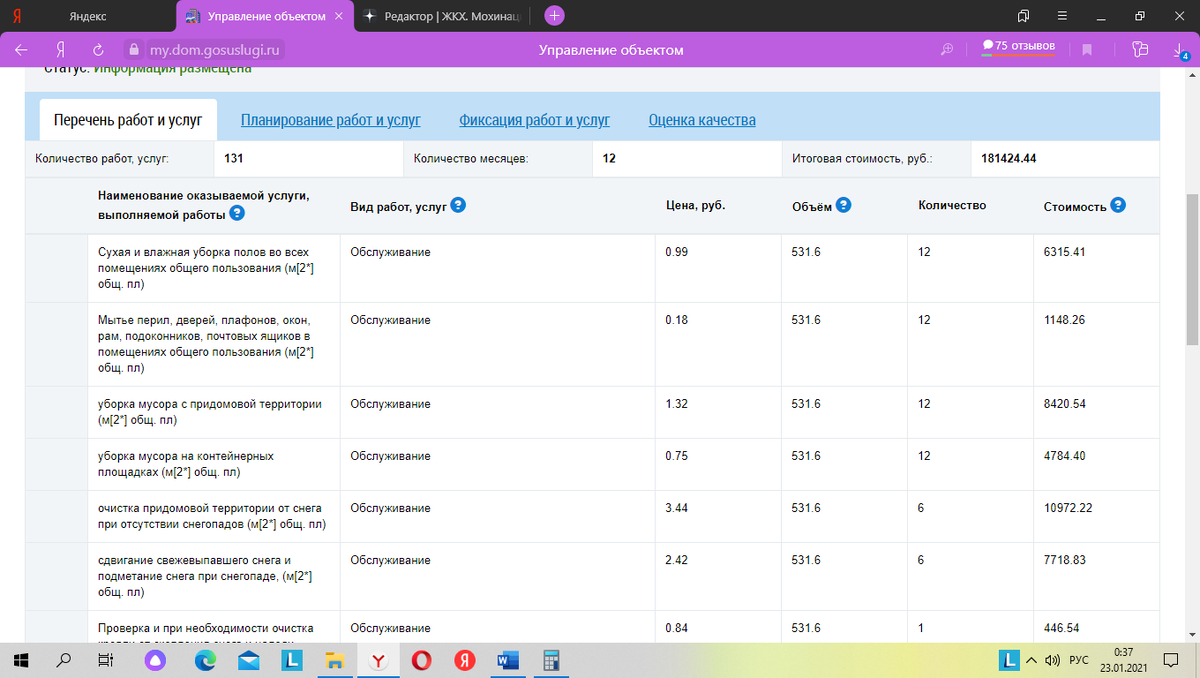Switch to 'Планирование работ и услуг' tab
This screenshot has height=678, width=1200.
[x=331, y=120]
